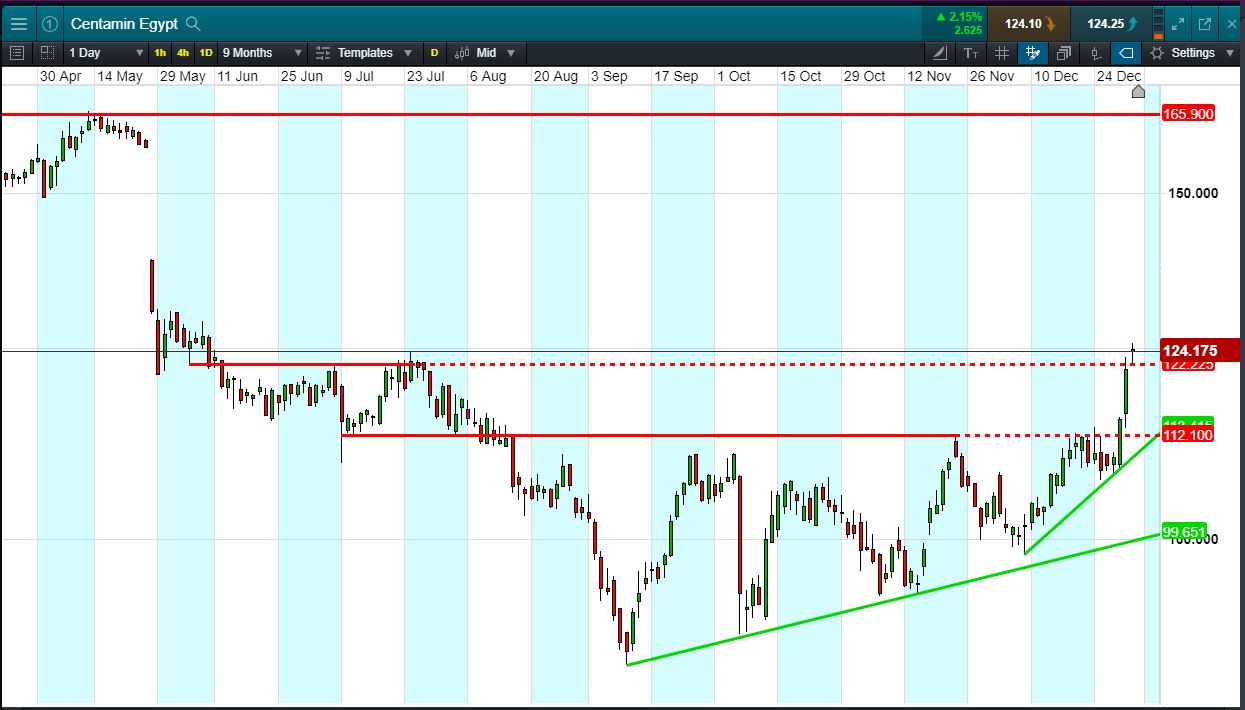
Task: Select the 99.651 green trendline label
Action: 1184,531
